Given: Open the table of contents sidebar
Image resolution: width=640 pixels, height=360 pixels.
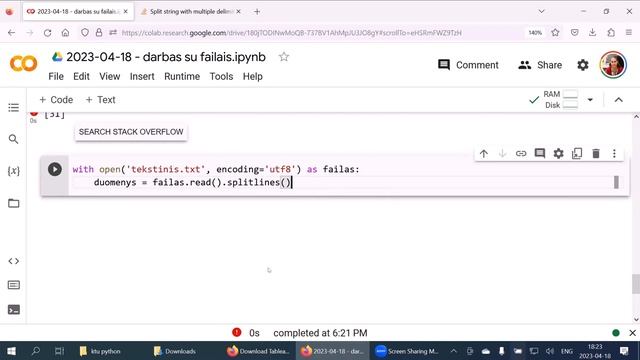Looking at the screenshot, I should tap(13, 108).
